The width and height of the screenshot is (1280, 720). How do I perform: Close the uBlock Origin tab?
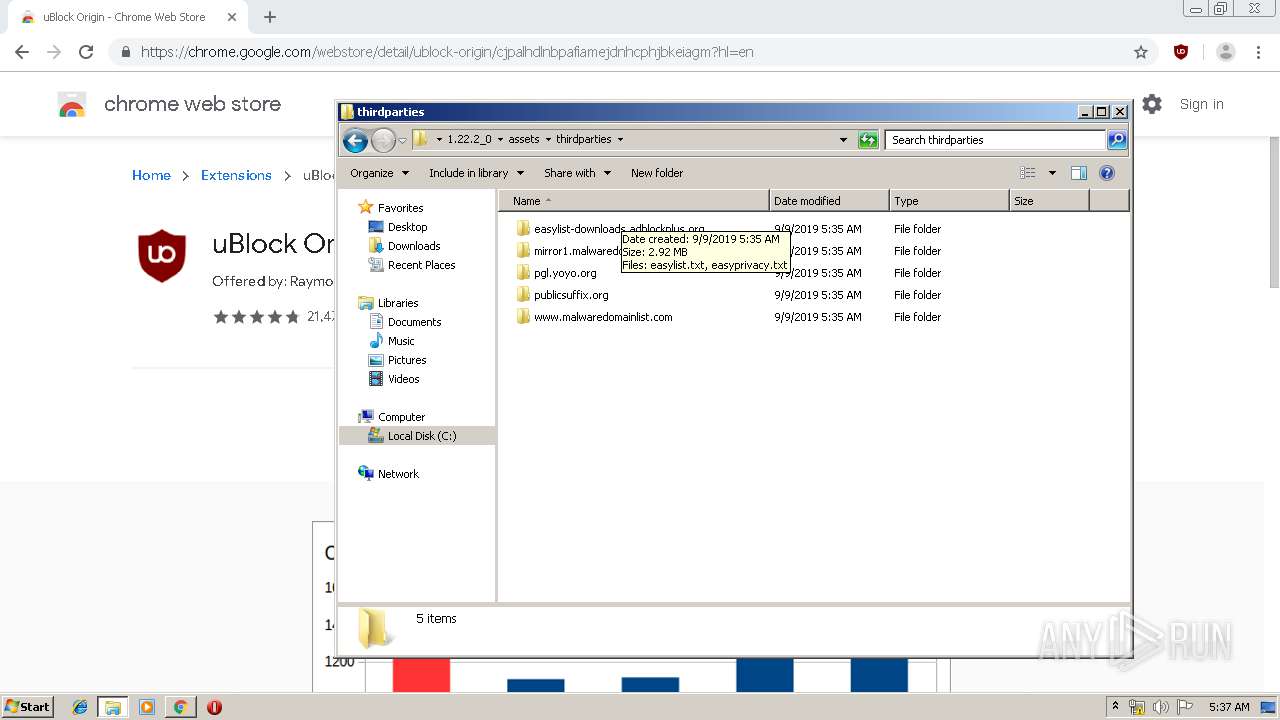point(232,17)
